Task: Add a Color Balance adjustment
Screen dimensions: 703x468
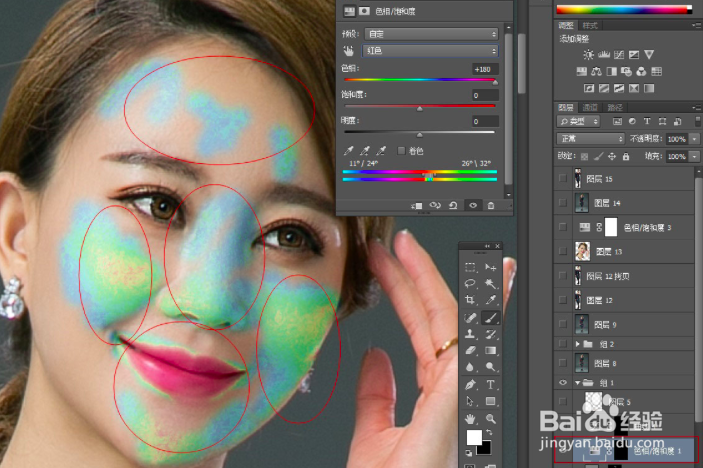Action: click(x=596, y=71)
